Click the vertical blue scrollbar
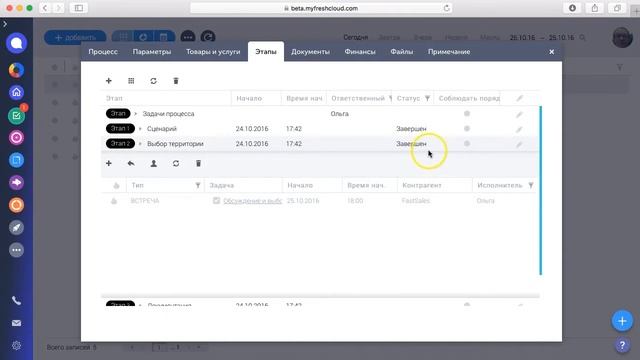The height and width of the screenshot is (360, 640). 540,191
